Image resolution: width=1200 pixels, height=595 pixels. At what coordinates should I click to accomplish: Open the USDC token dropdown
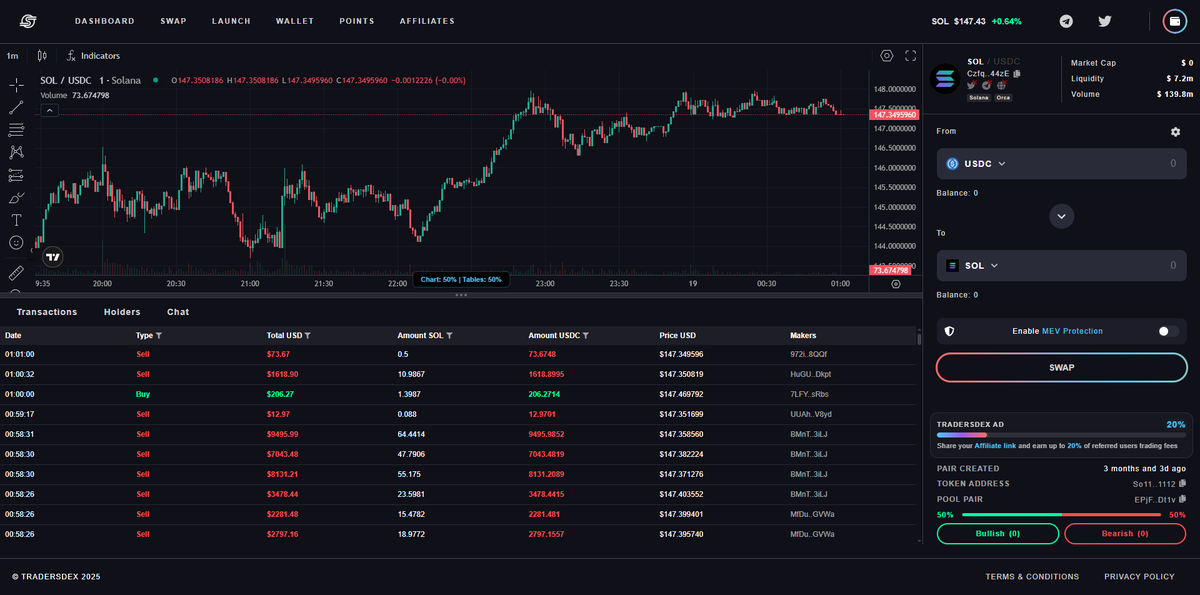coord(976,164)
